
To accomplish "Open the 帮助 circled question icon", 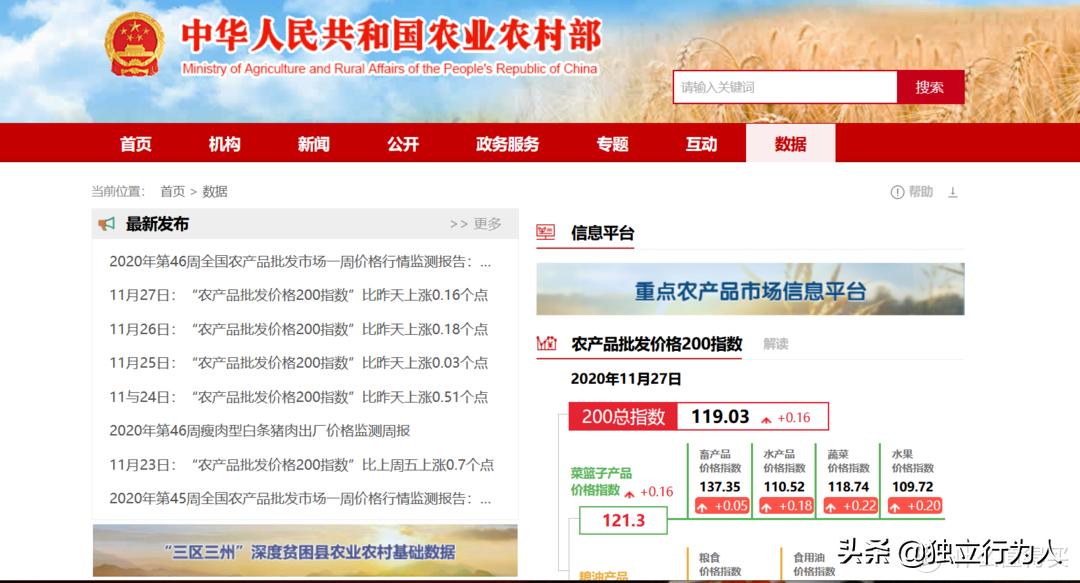I will 899,191.
